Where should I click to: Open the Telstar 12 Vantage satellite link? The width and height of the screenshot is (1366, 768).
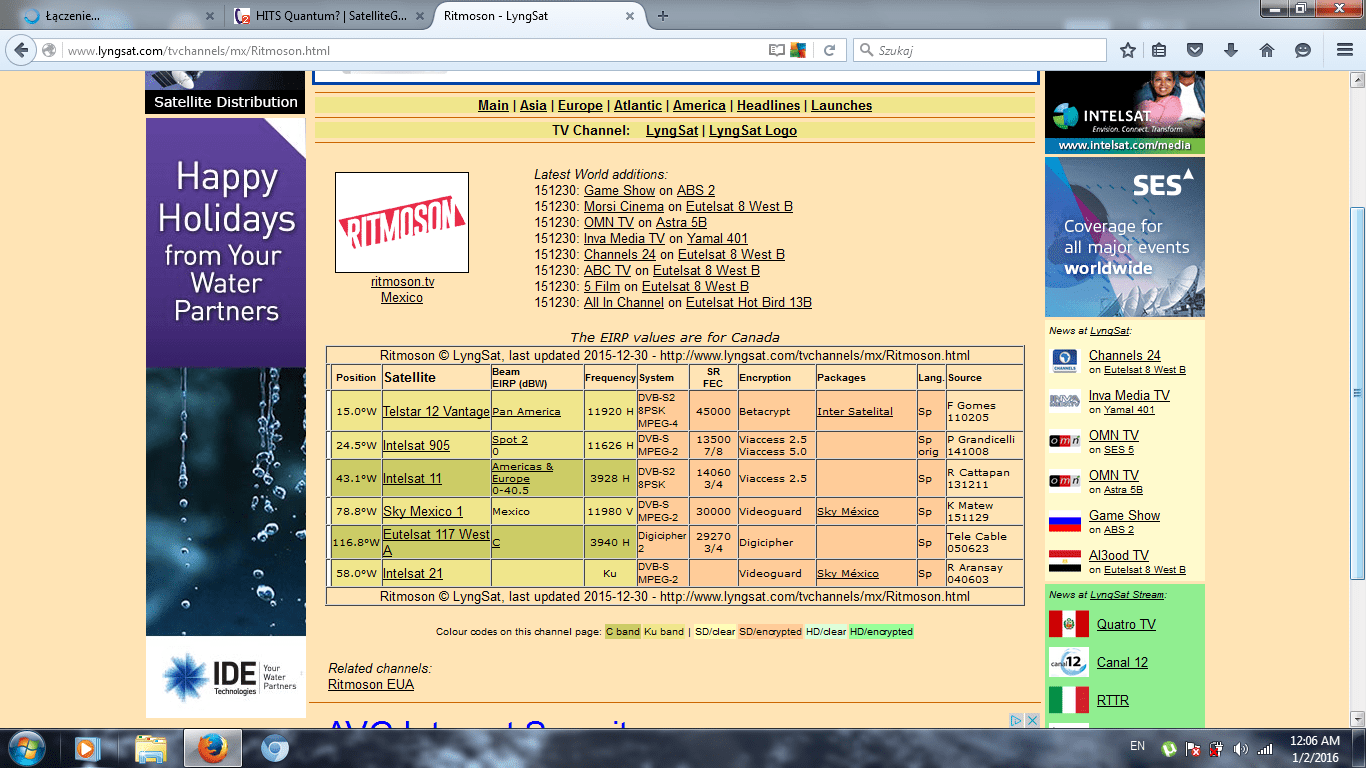pyautogui.click(x=436, y=411)
